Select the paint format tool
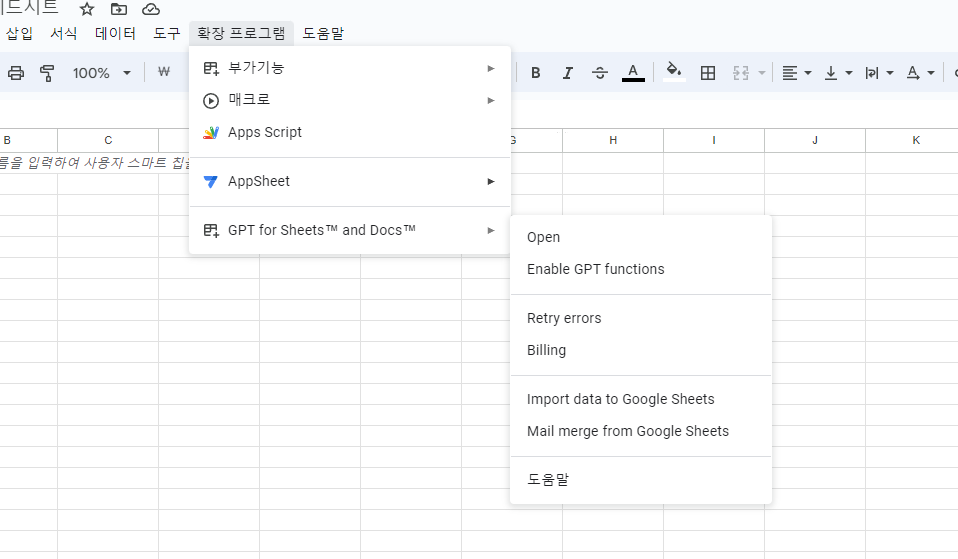958x559 pixels. (47, 73)
